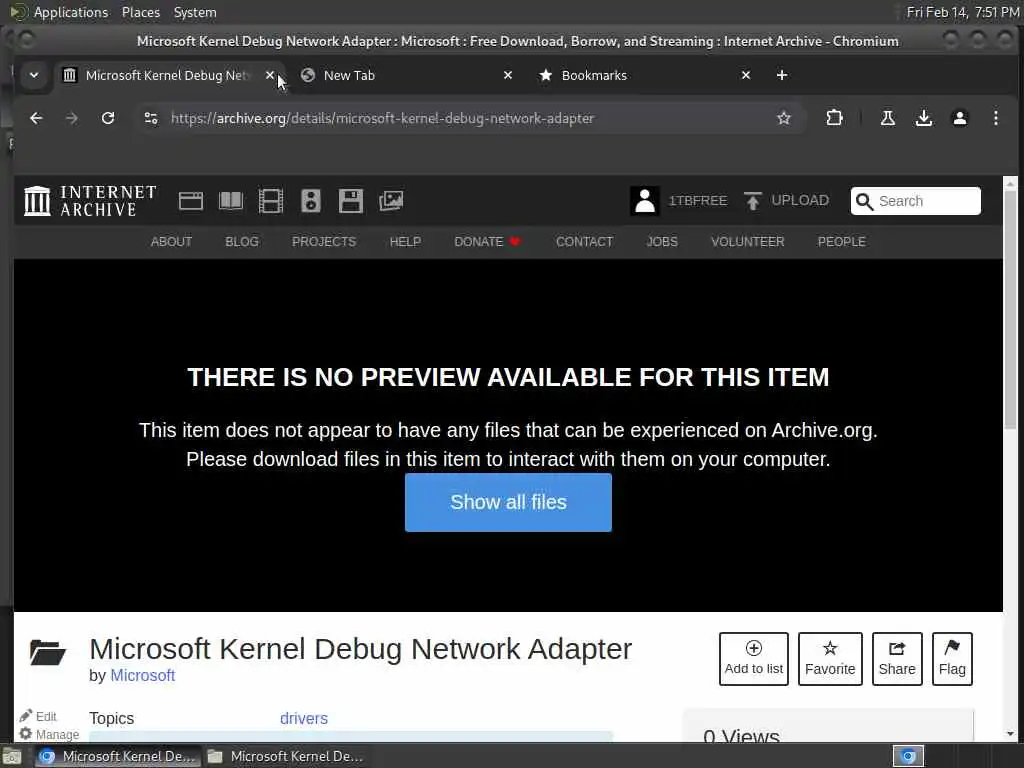Bookmark this page with the star icon
Viewport: 1024px width, 768px height.
pos(784,118)
